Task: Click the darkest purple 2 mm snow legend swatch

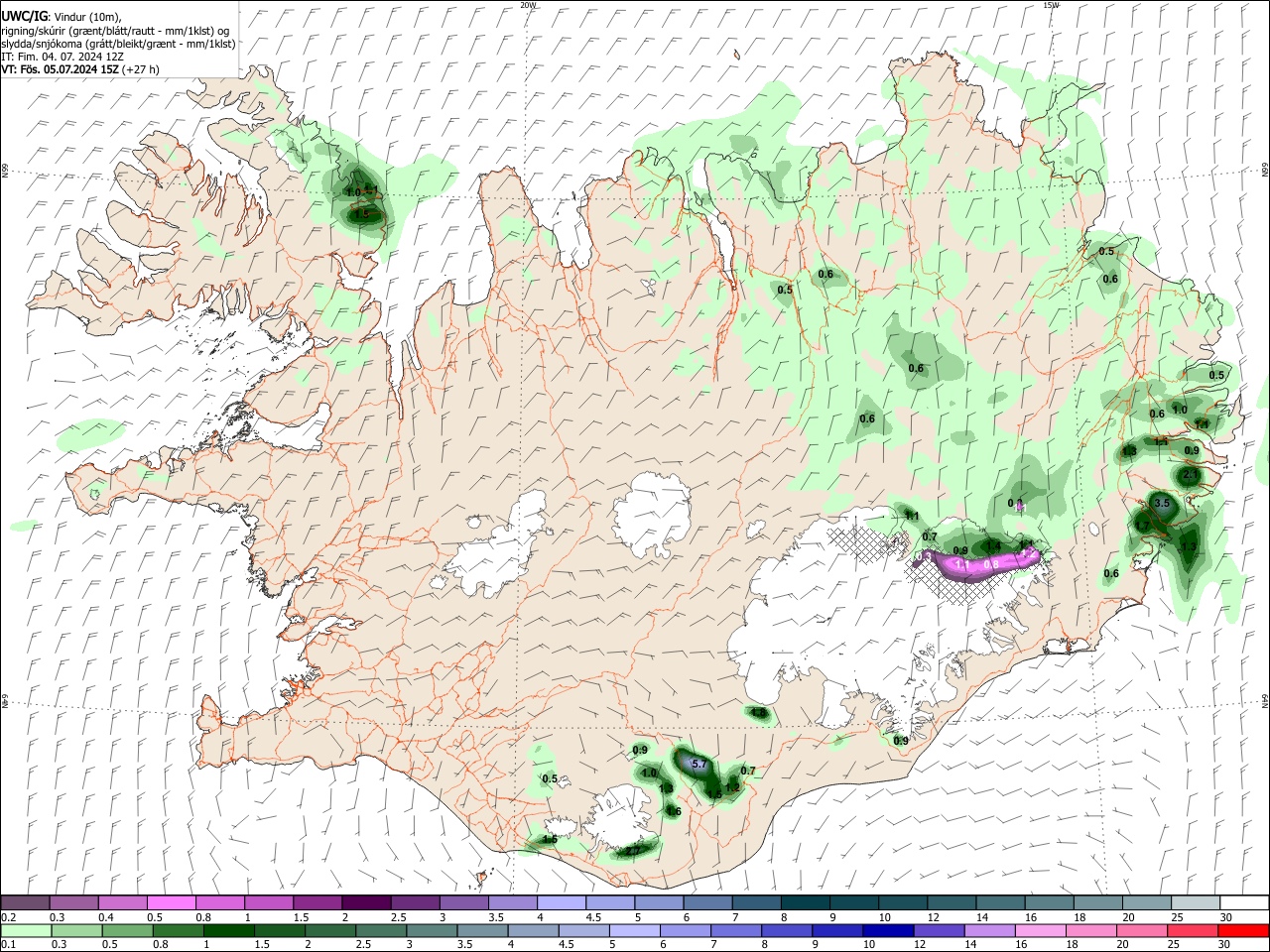Action: point(366,902)
